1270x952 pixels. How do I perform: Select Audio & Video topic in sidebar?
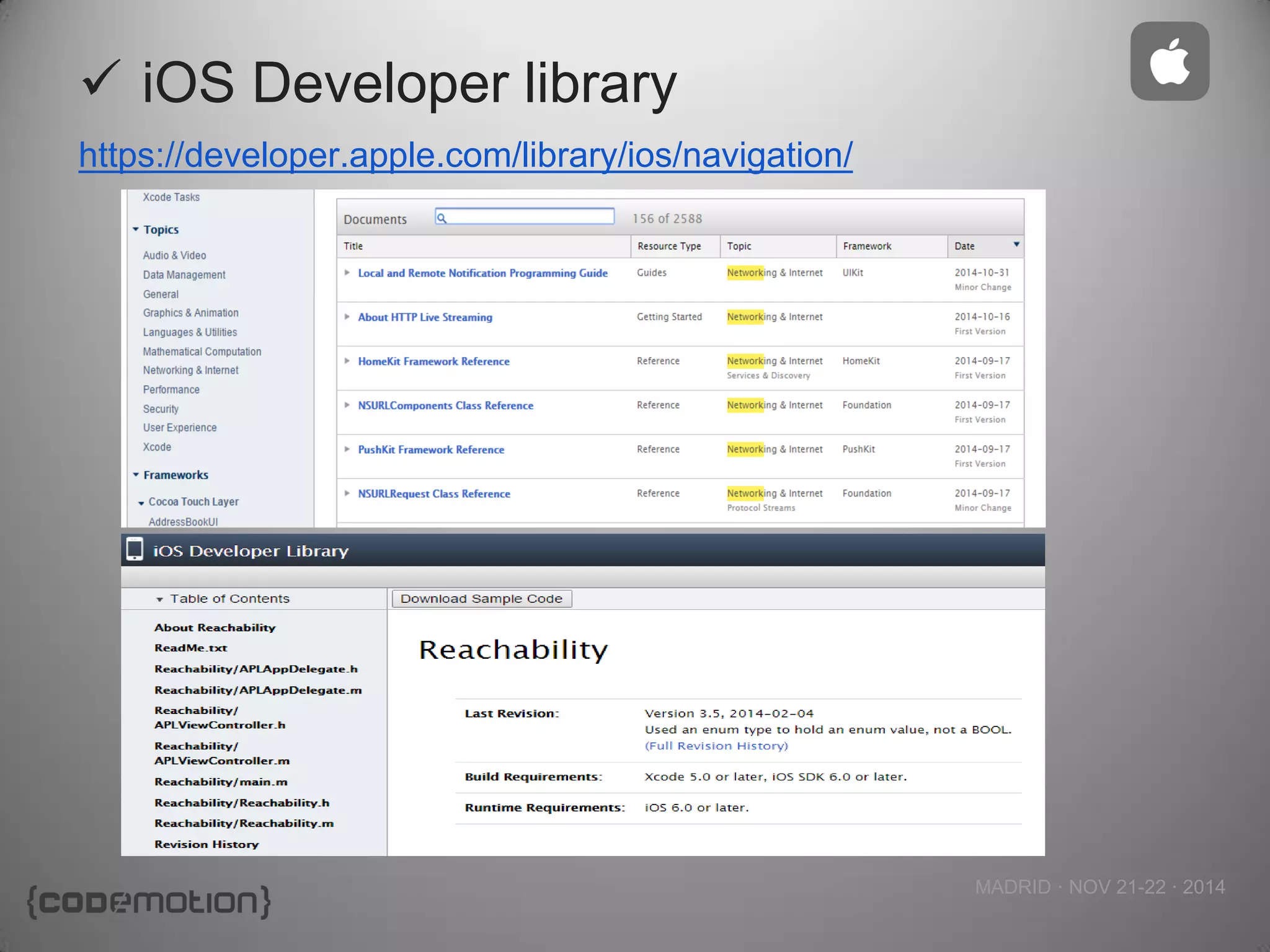(174, 255)
